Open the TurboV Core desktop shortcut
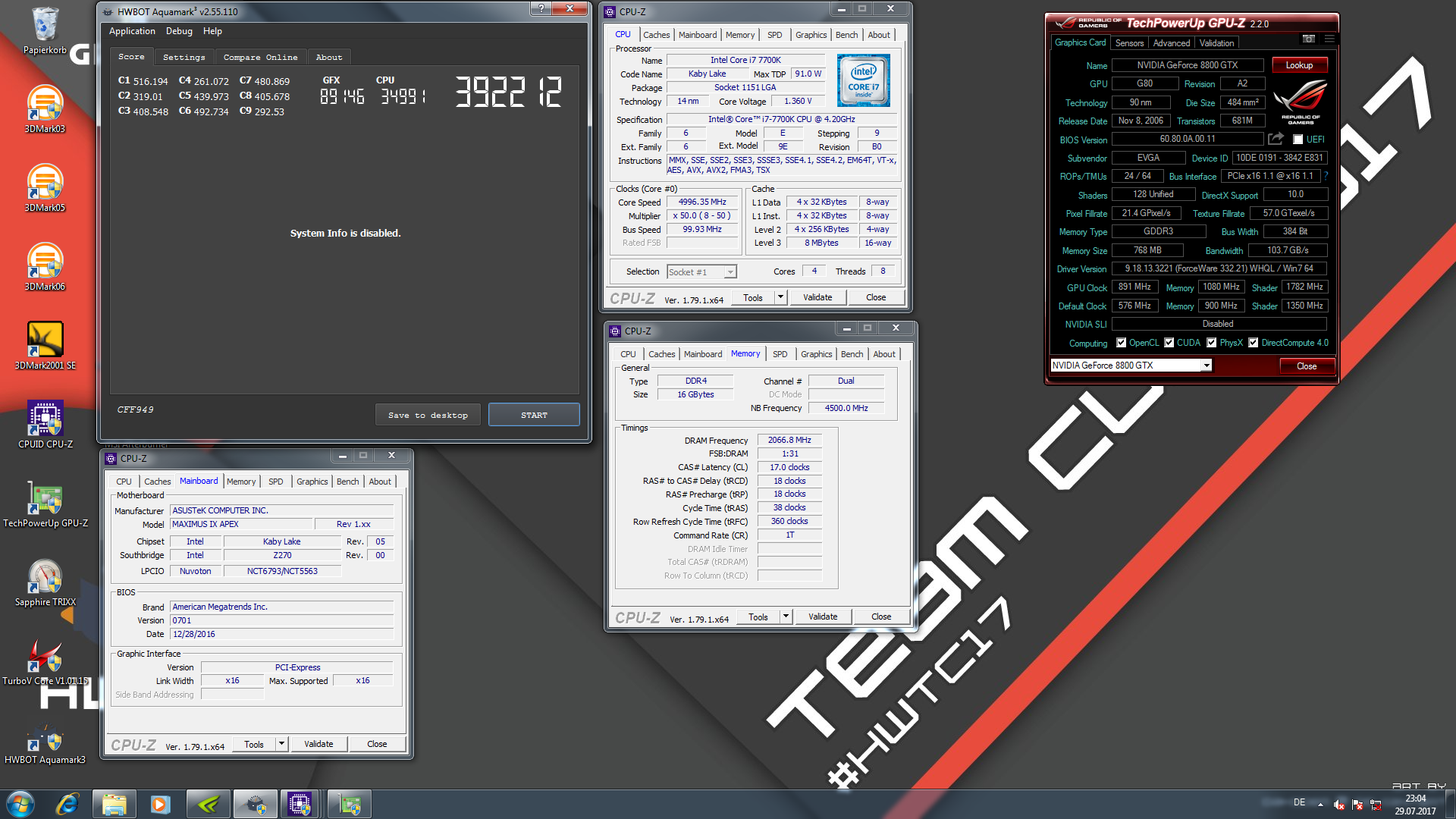Viewport: 1456px width, 819px height. tap(45, 661)
